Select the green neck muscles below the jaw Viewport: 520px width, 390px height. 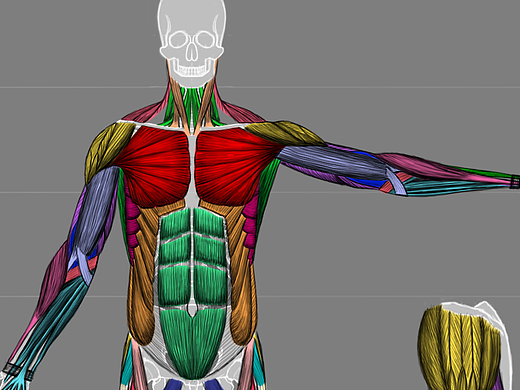[191, 105]
